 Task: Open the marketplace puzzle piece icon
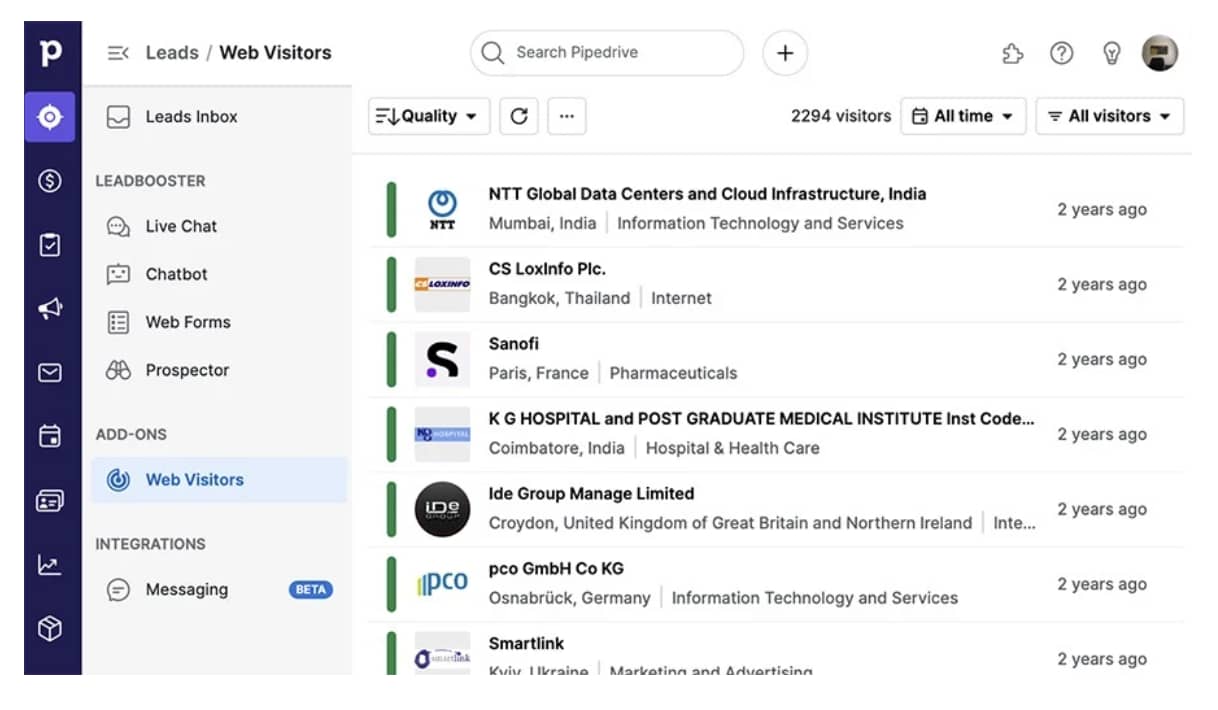point(1012,54)
